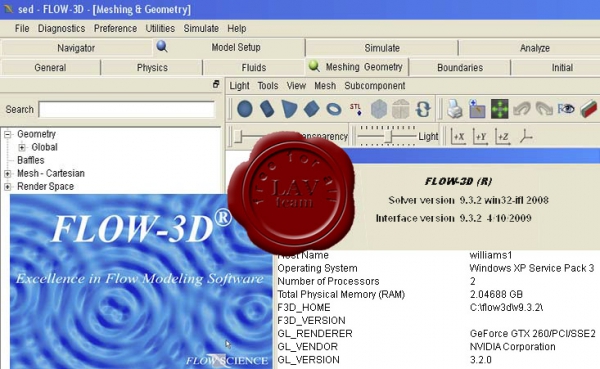Click the GL_RENDERER row label
The height and width of the screenshot is (369, 600).
[315, 334]
